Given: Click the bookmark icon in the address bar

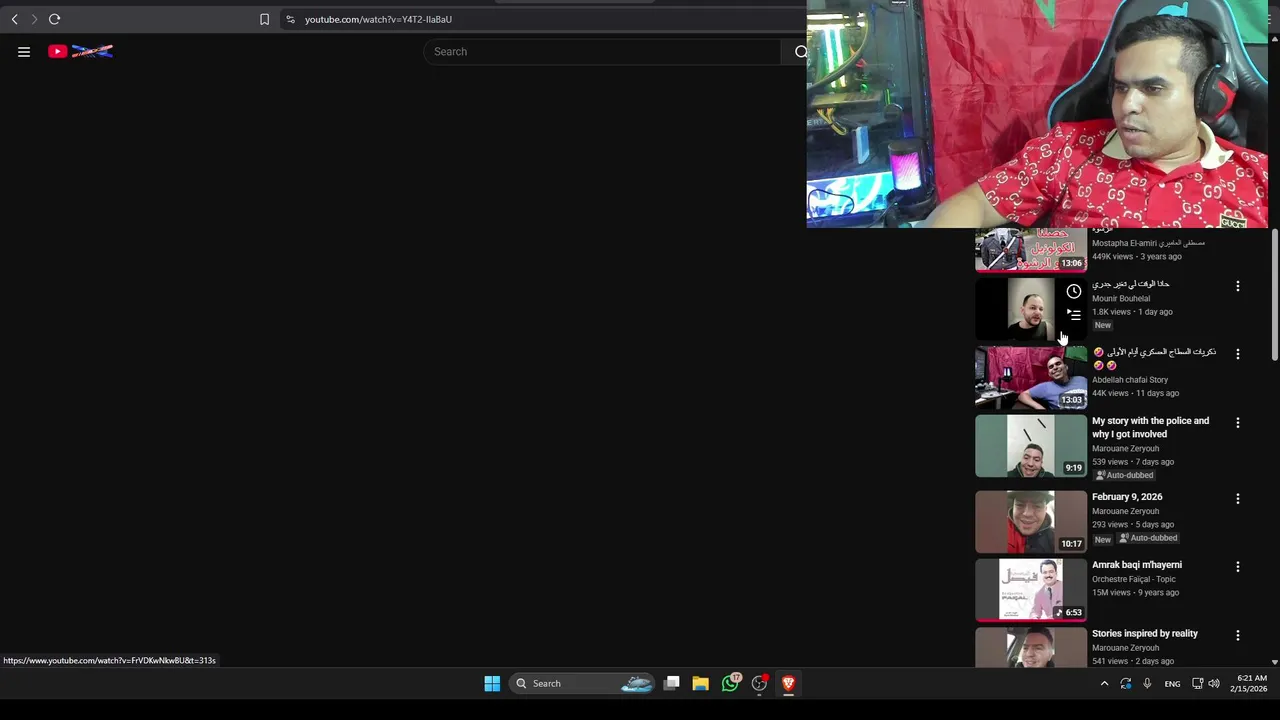Looking at the screenshot, I should pos(264,19).
